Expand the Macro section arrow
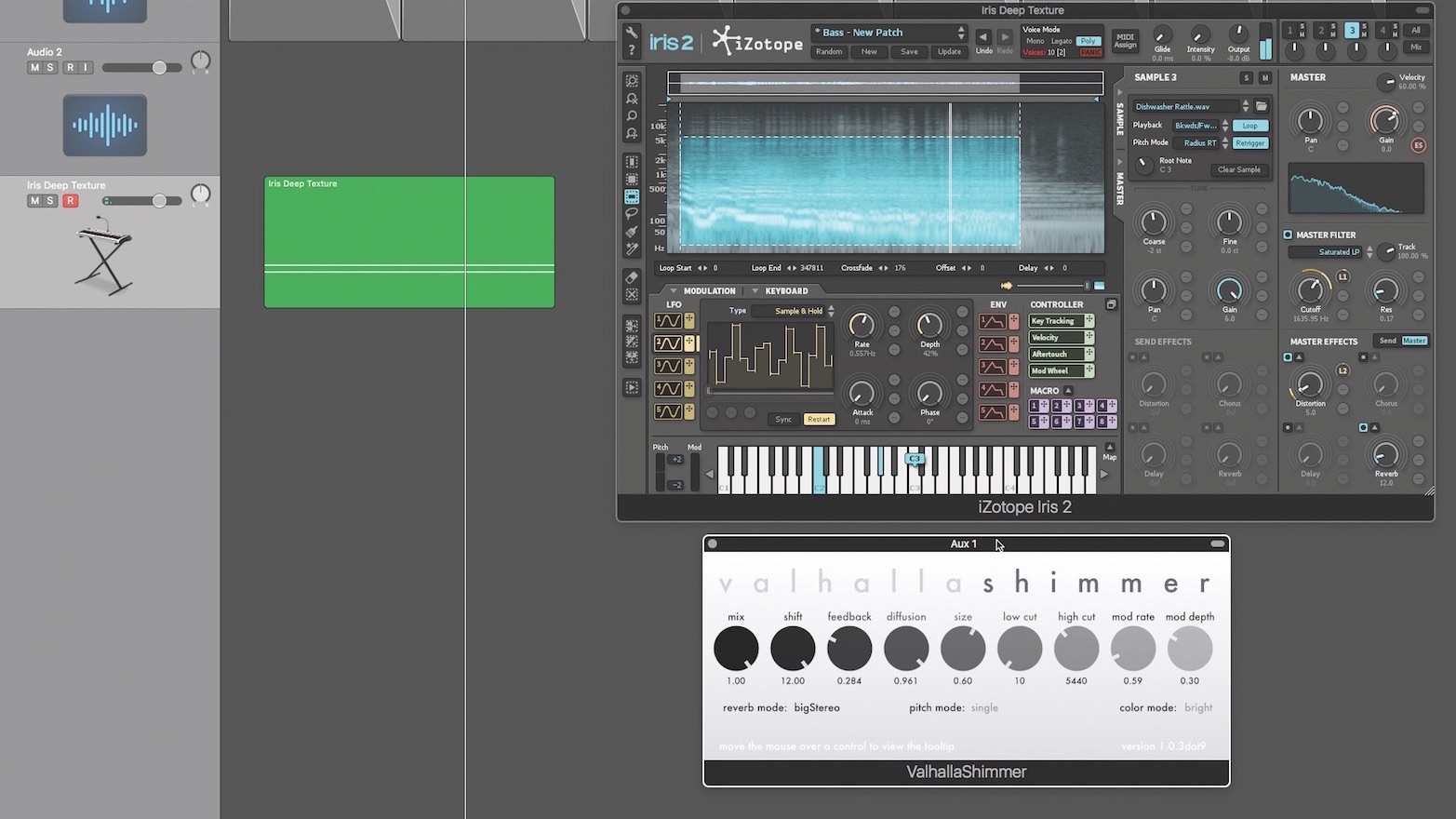This screenshot has height=819, width=1456. click(x=1068, y=391)
